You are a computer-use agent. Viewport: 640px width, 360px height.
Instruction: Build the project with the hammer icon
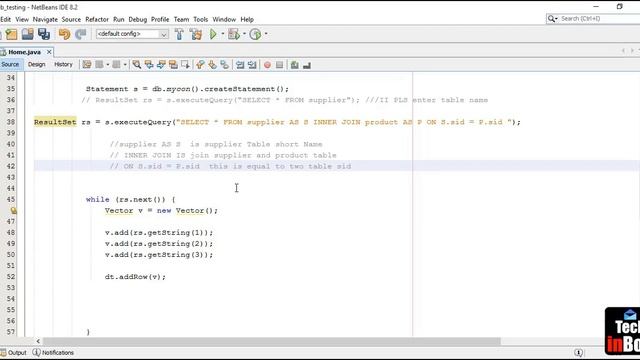179,34
